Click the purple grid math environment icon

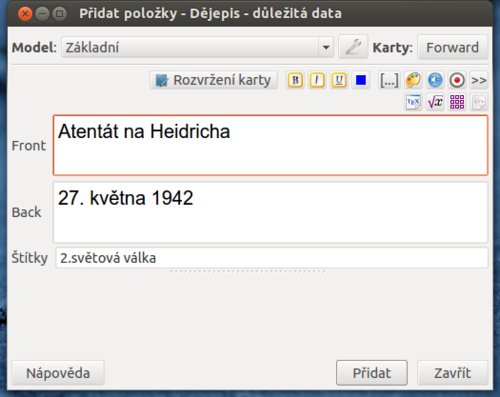[457, 102]
